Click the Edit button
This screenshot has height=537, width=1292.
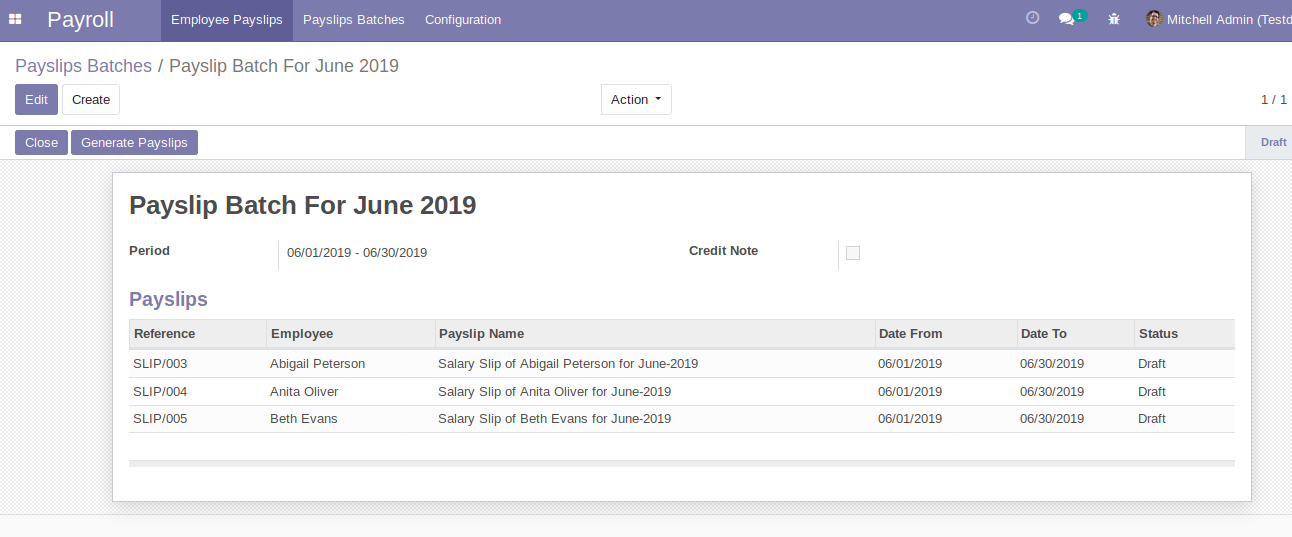[36, 100]
